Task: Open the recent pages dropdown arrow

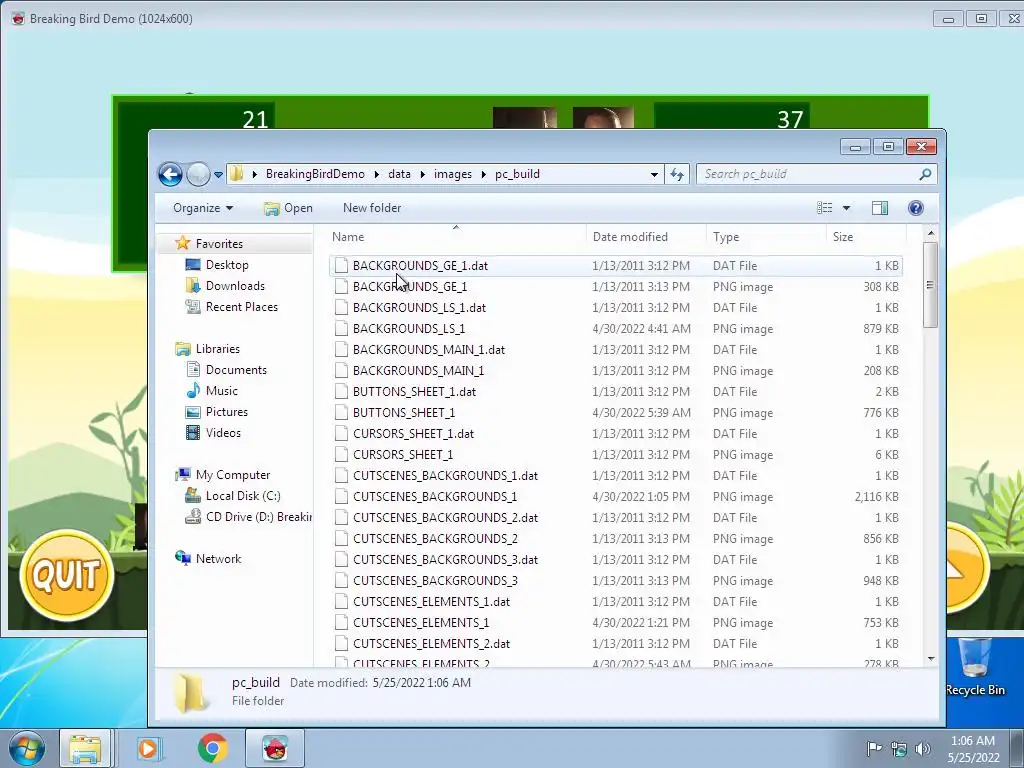Action: [x=218, y=174]
